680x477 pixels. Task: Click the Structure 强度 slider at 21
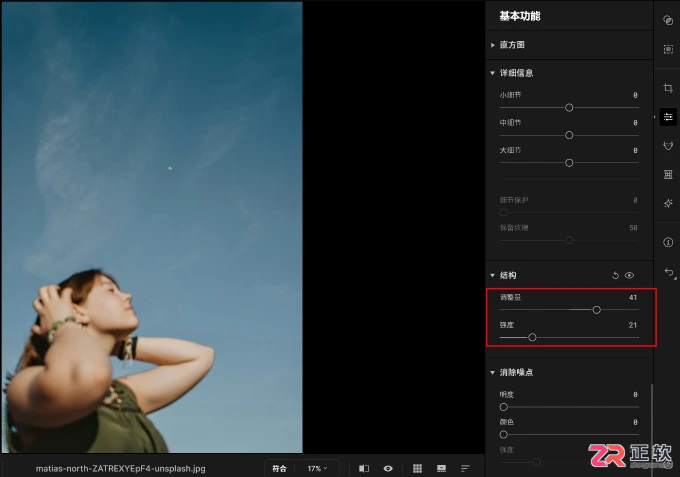coord(569,337)
